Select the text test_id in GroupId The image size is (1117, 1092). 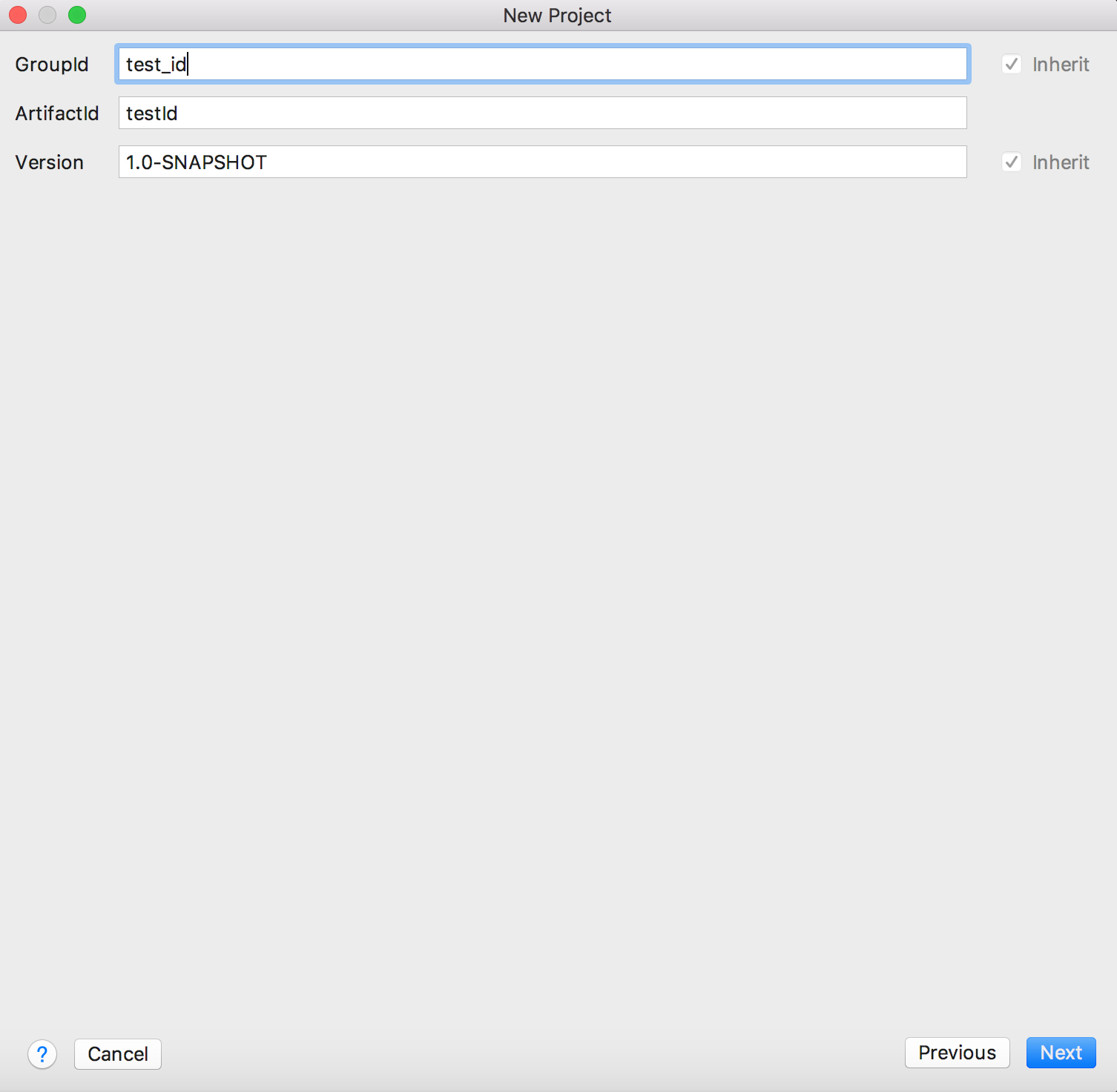click(156, 65)
